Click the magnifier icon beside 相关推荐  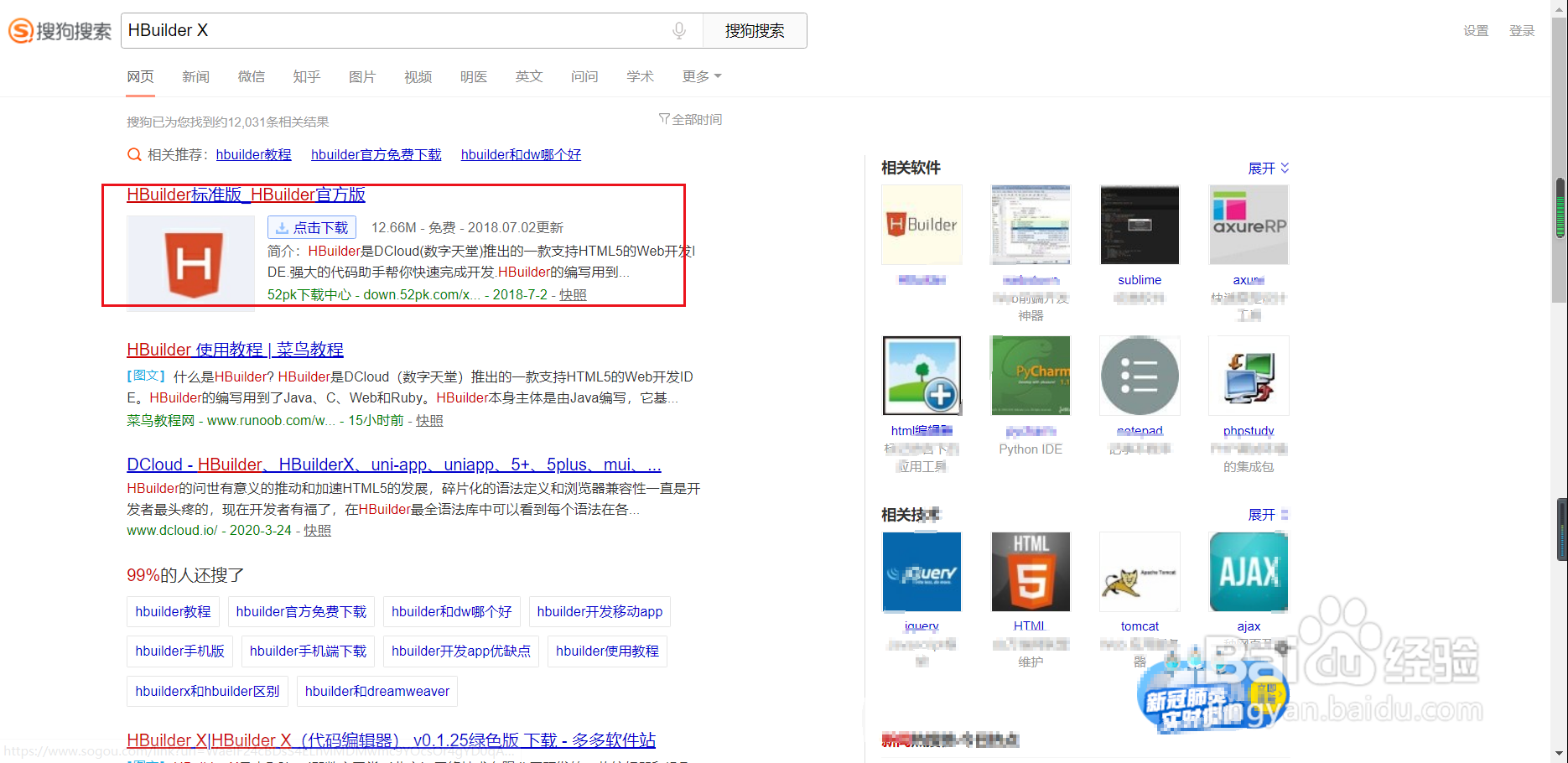pyautogui.click(x=134, y=155)
